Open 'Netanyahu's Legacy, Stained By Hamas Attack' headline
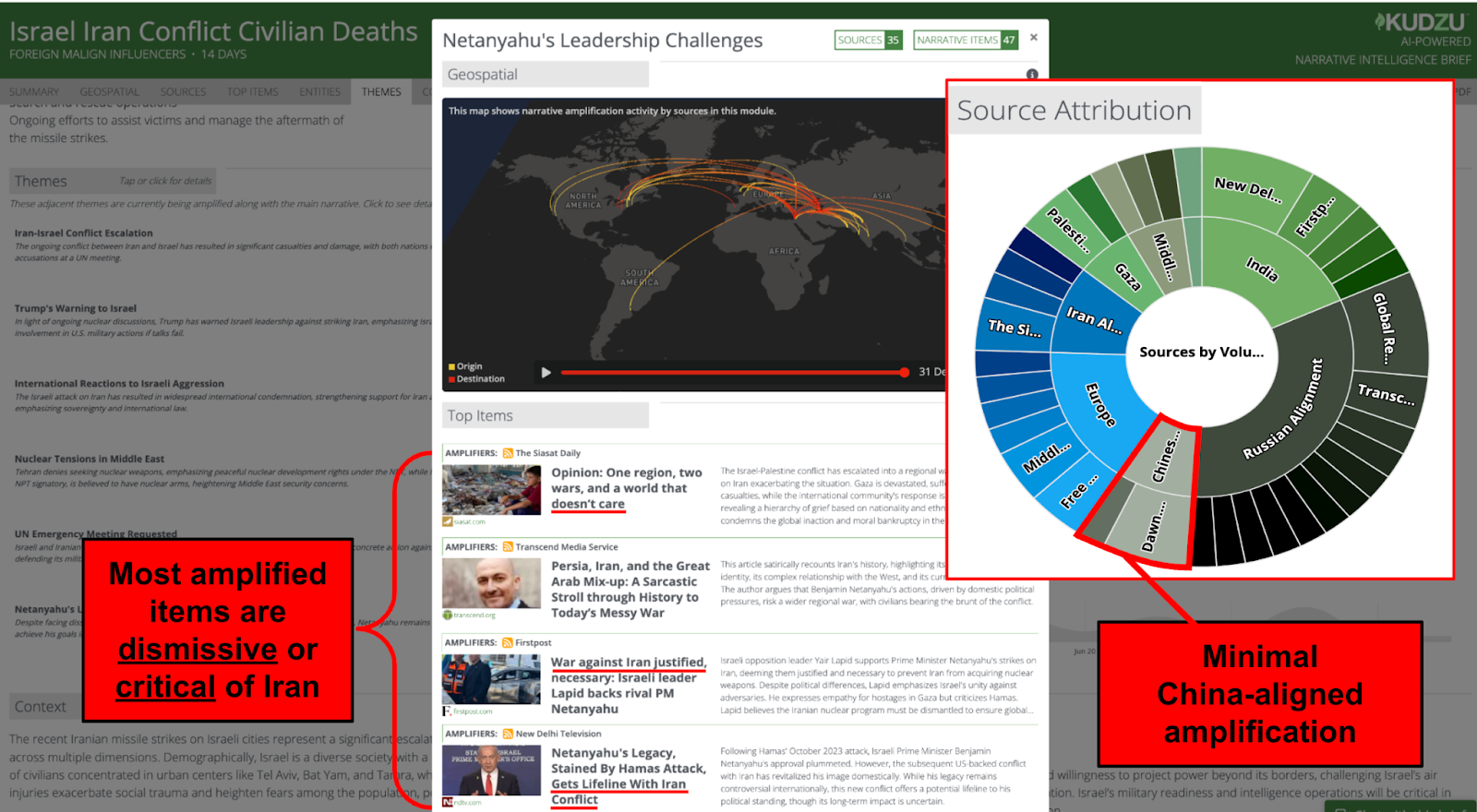This screenshot has height=812, width=1477. [629, 776]
